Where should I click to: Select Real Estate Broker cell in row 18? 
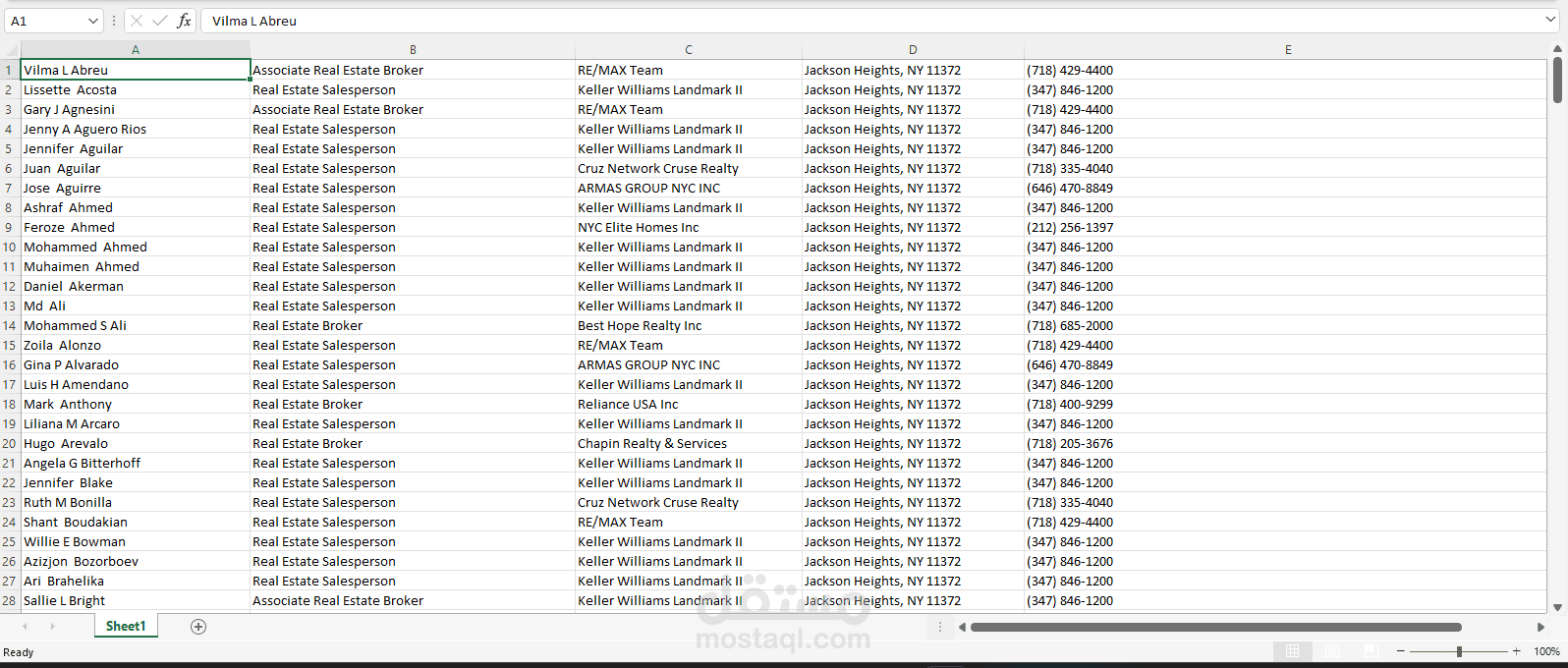coord(413,404)
